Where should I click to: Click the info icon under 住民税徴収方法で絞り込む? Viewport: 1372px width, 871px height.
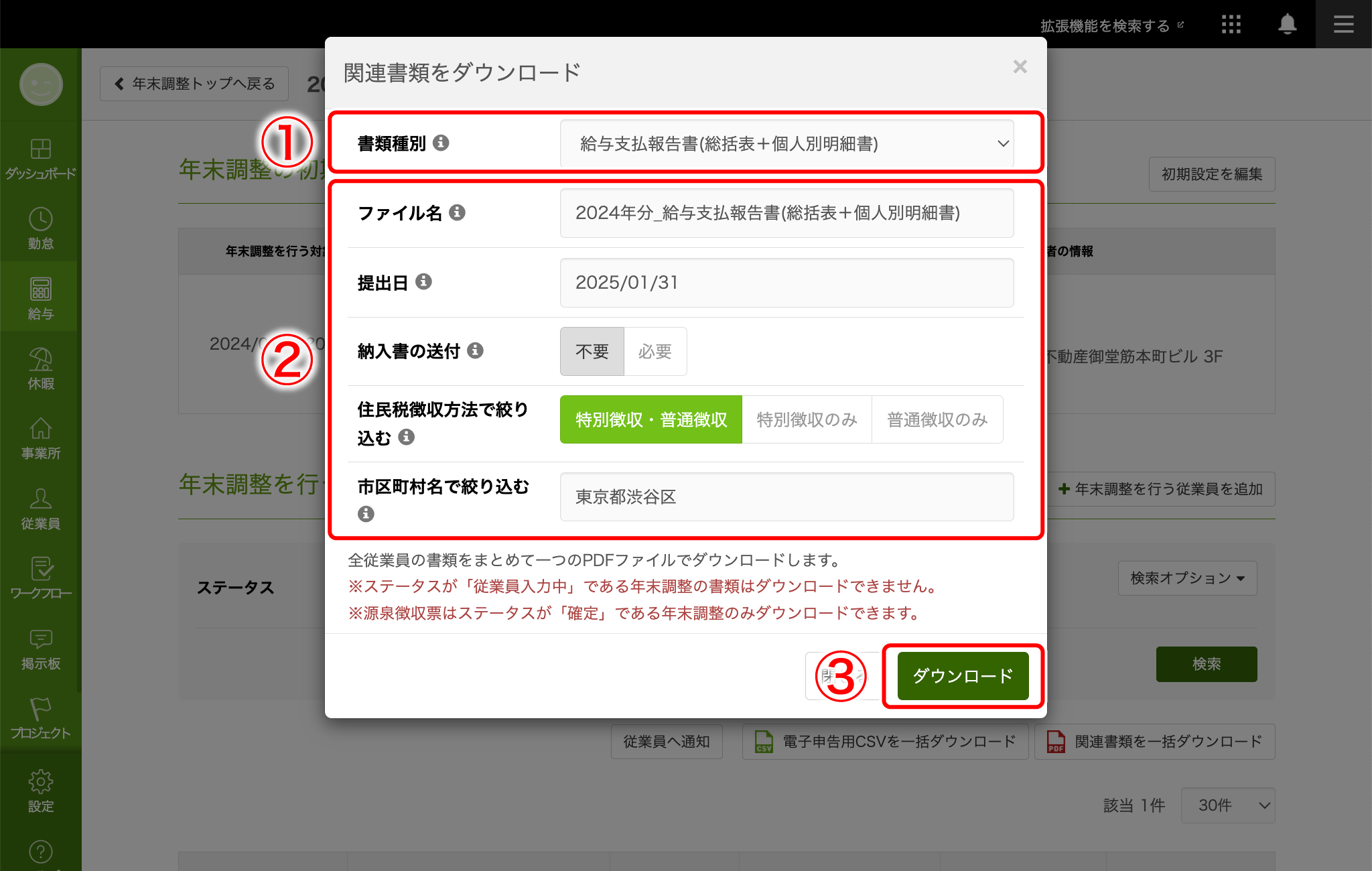pyautogui.click(x=406, y=437)
